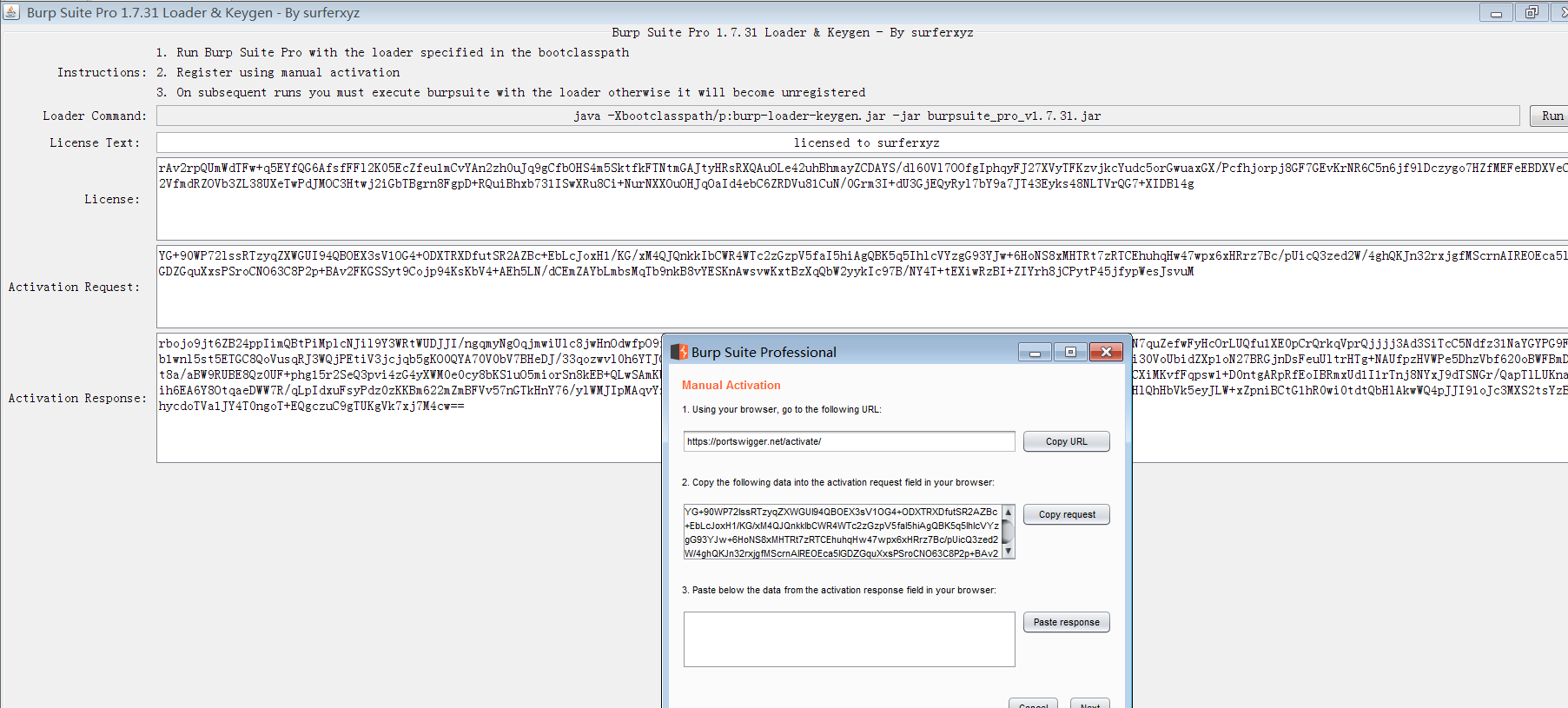The width and height of the screenshot is (1568, 708).
Task: Click the Burp Suite logo icon in dialog title
Action: click(x=679, y=352)
